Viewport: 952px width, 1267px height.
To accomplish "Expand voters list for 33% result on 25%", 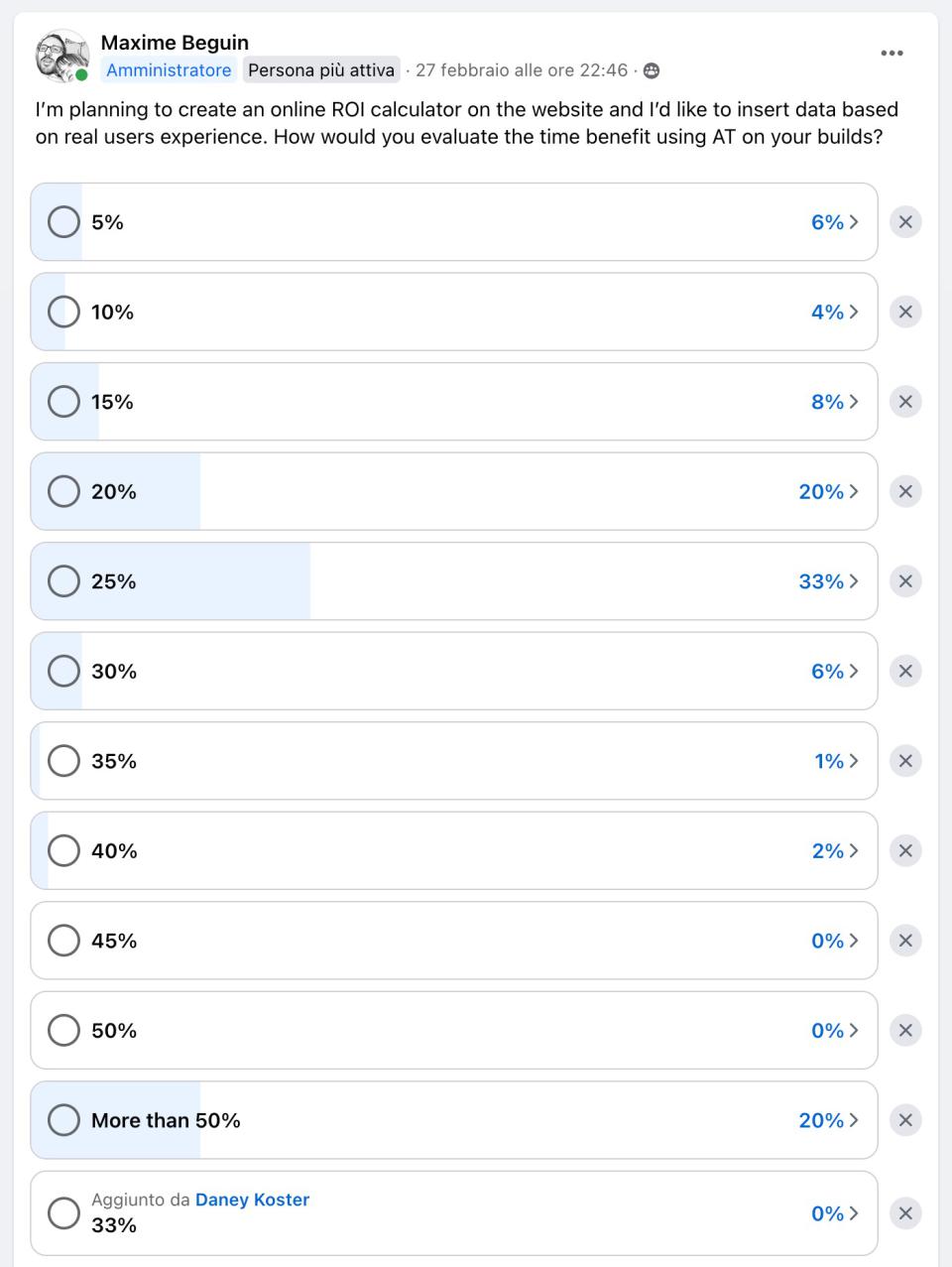I will click(x=828, y=581).
